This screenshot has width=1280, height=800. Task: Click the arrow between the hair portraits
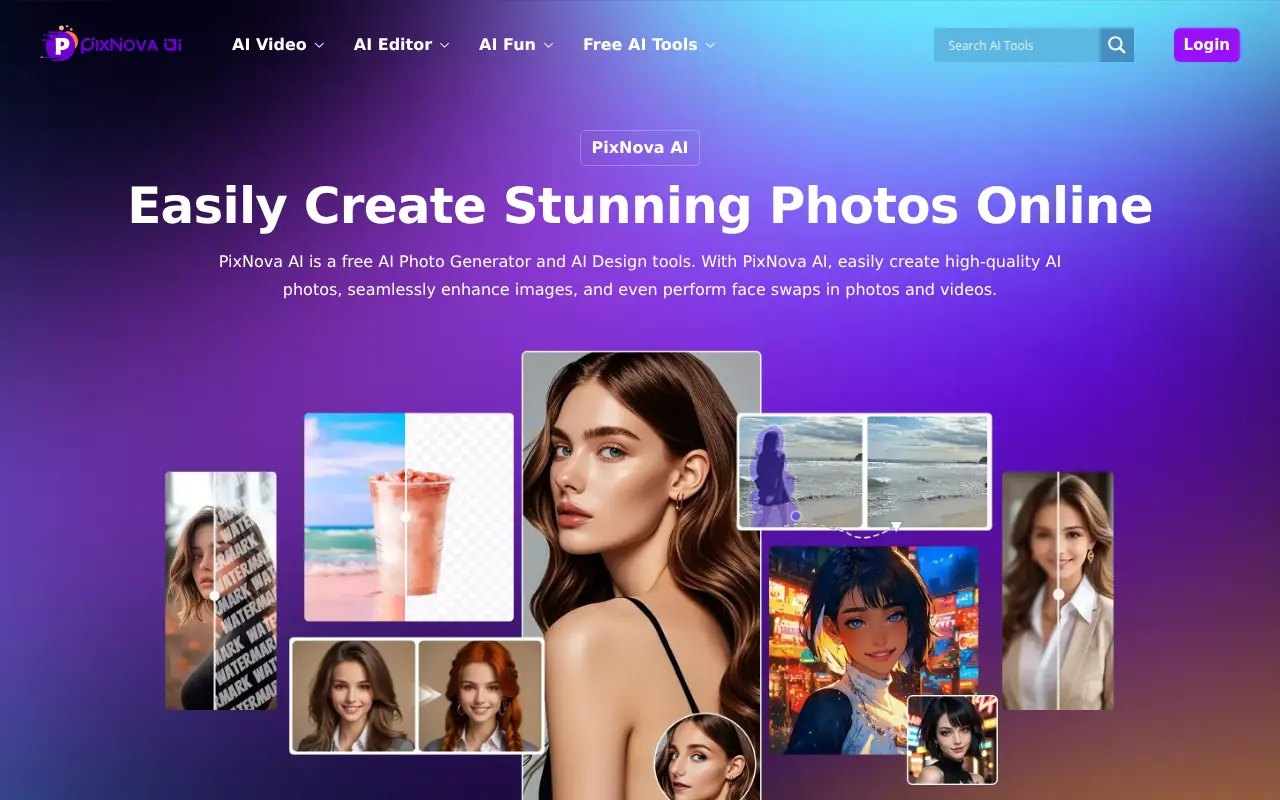(x=430, y=695)
